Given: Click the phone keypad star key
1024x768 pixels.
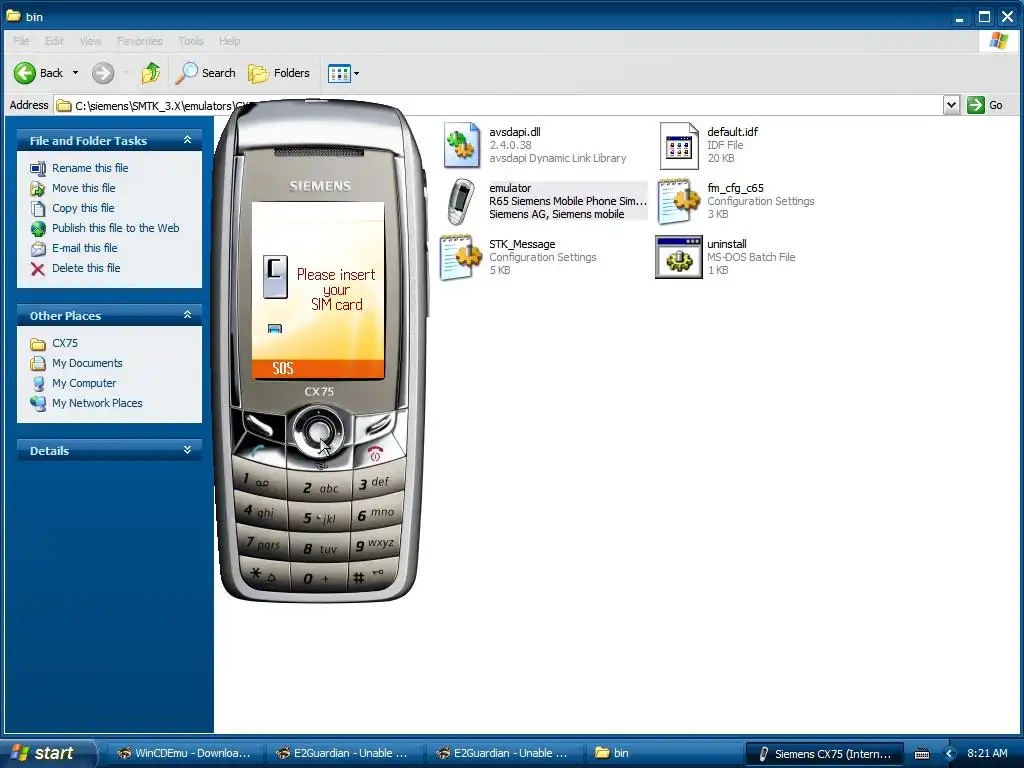Looking at the screenshot, I should pyautogui.click(x=264, y=574).
